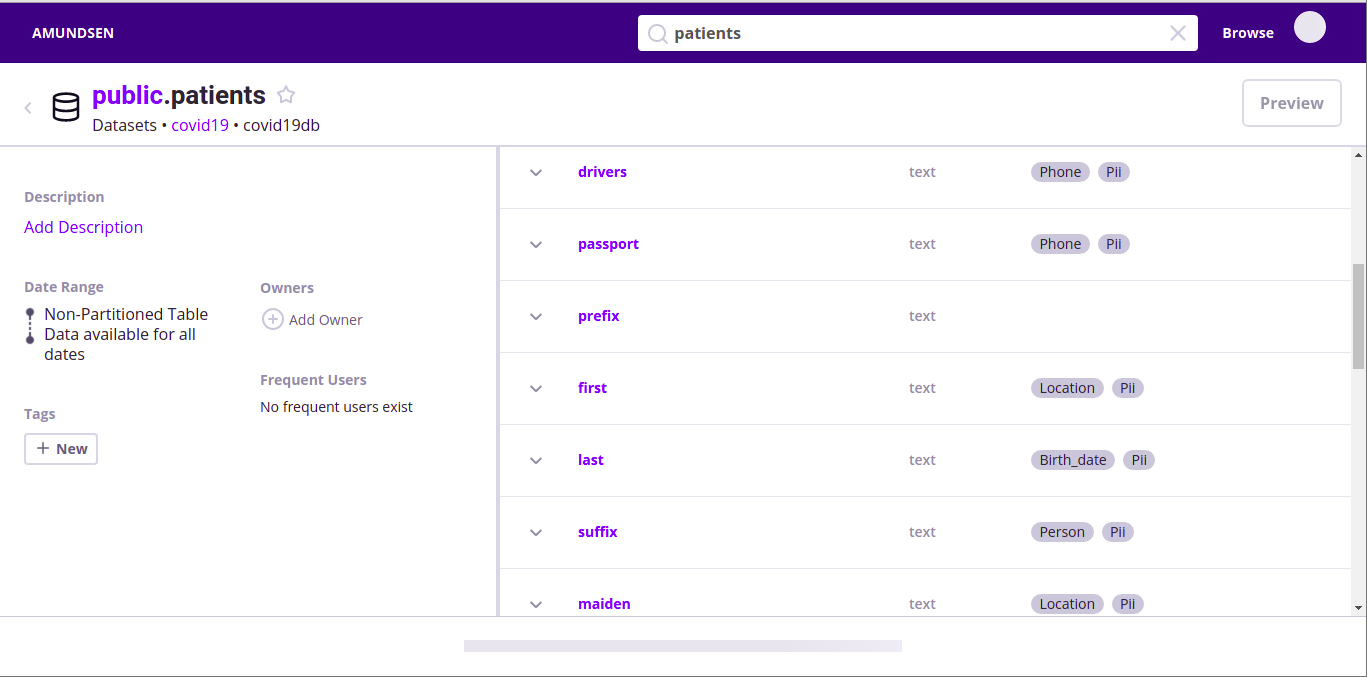Click the Add Description link
The image size is (1367, 680).
coord(83,227)
